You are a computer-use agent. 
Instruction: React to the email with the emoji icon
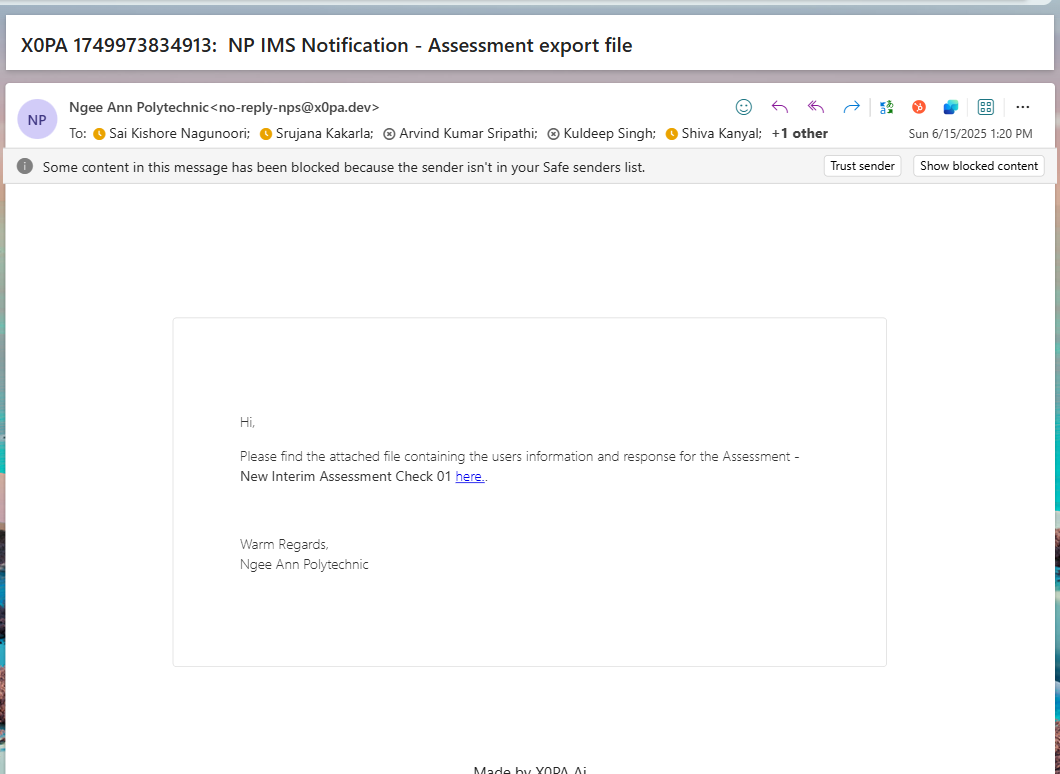click(744, 107)
